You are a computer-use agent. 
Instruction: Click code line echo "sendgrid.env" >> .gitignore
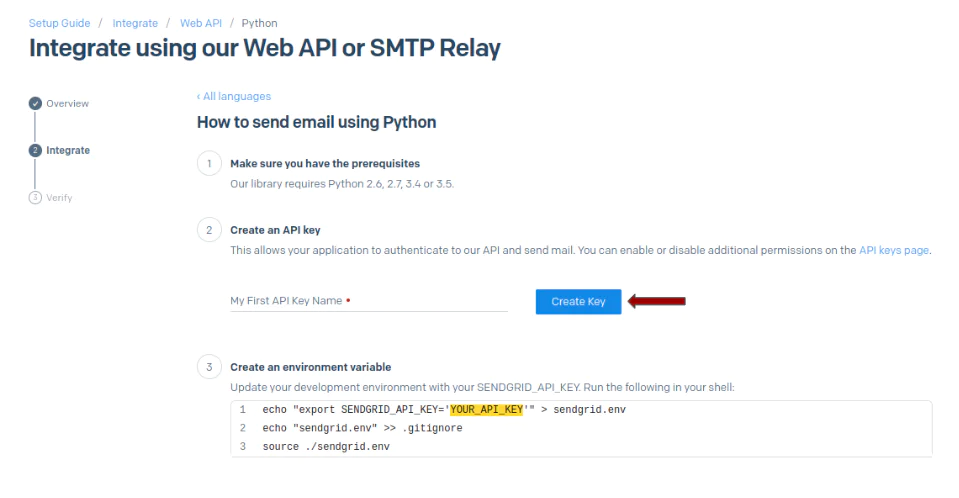[x=362, y=428]
